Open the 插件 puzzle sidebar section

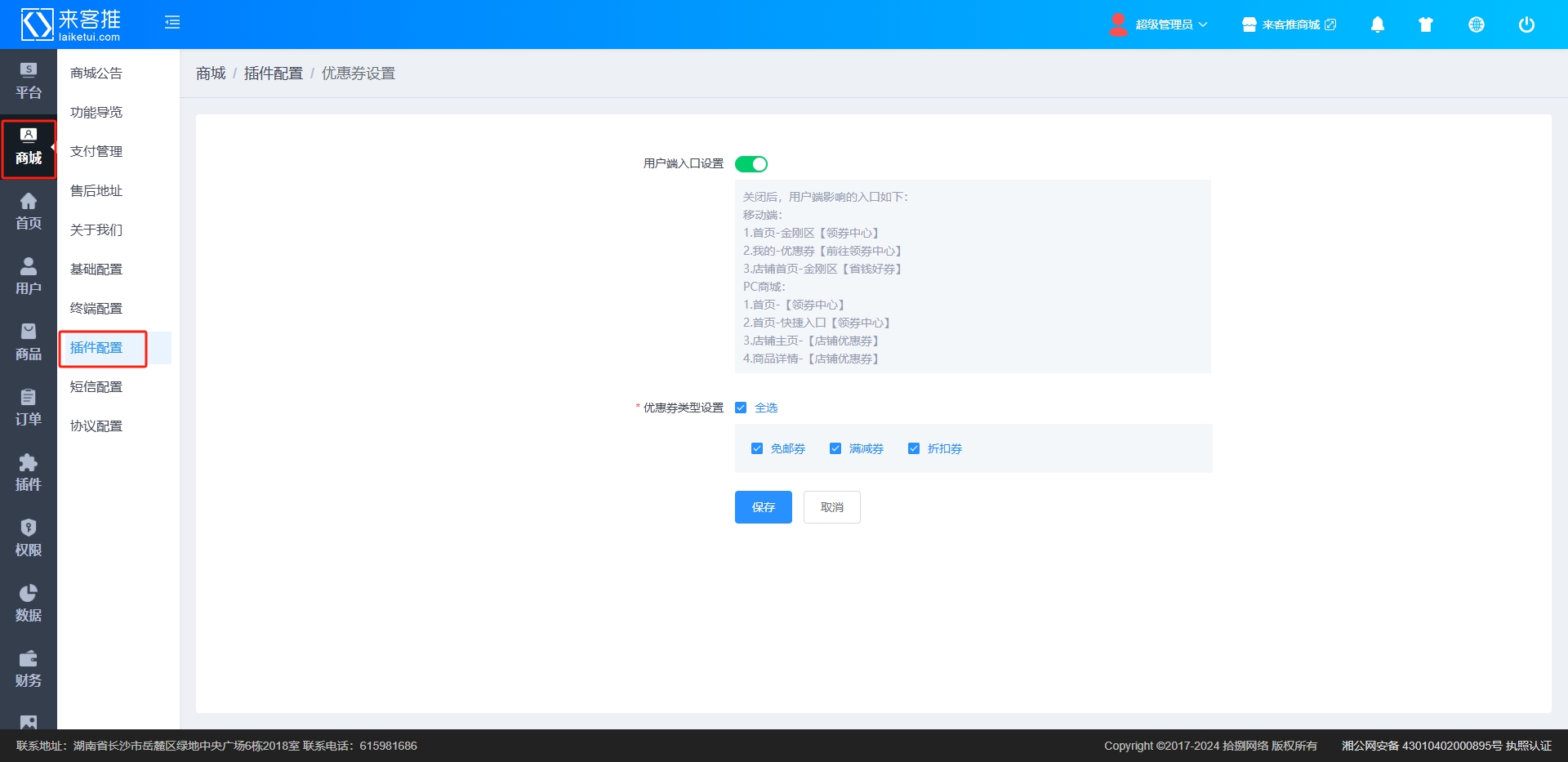click(x=29, y=473)
